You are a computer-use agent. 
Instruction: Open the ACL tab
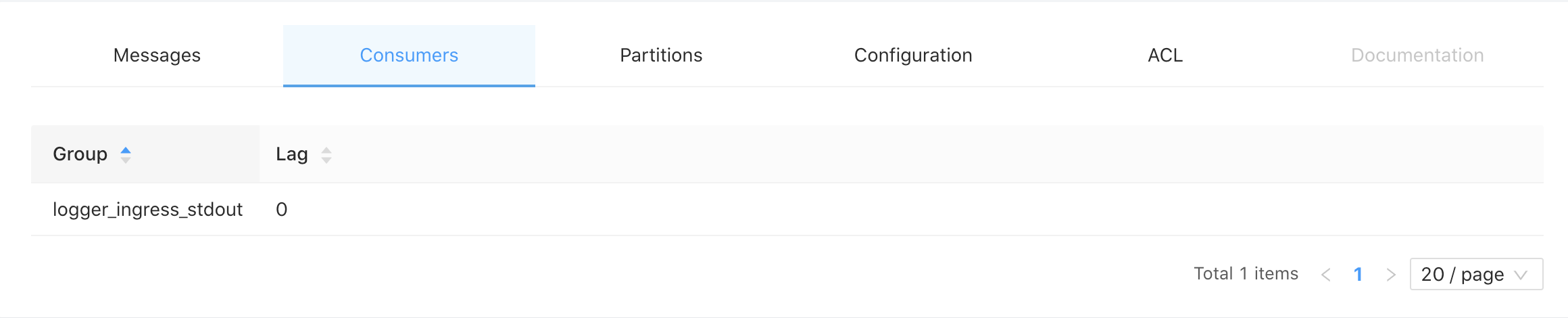(x=1165, y=55)
